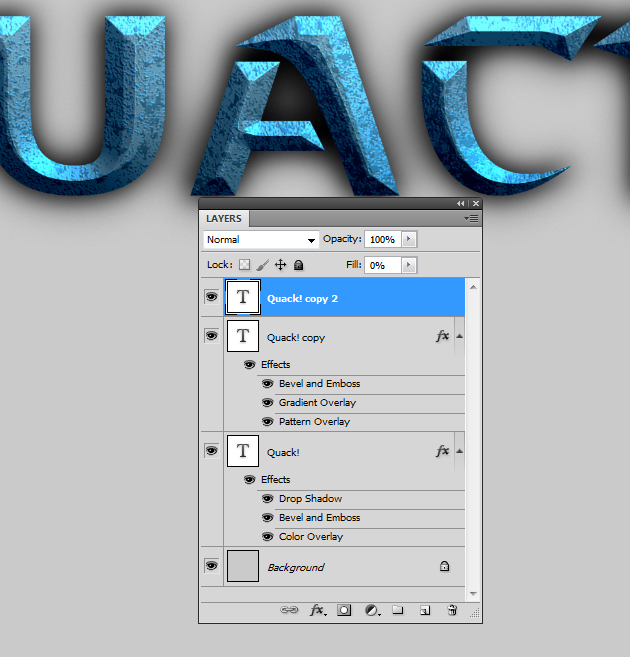The width and height of the screenshot is (630, 657).
Task: Select the Quack! text layer
Action: [340, 452]
